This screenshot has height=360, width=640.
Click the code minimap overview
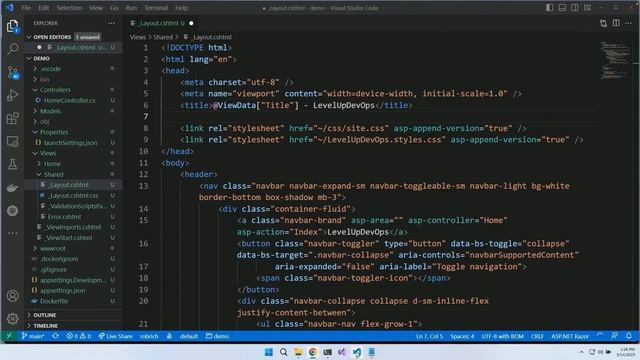click(615, 60)
